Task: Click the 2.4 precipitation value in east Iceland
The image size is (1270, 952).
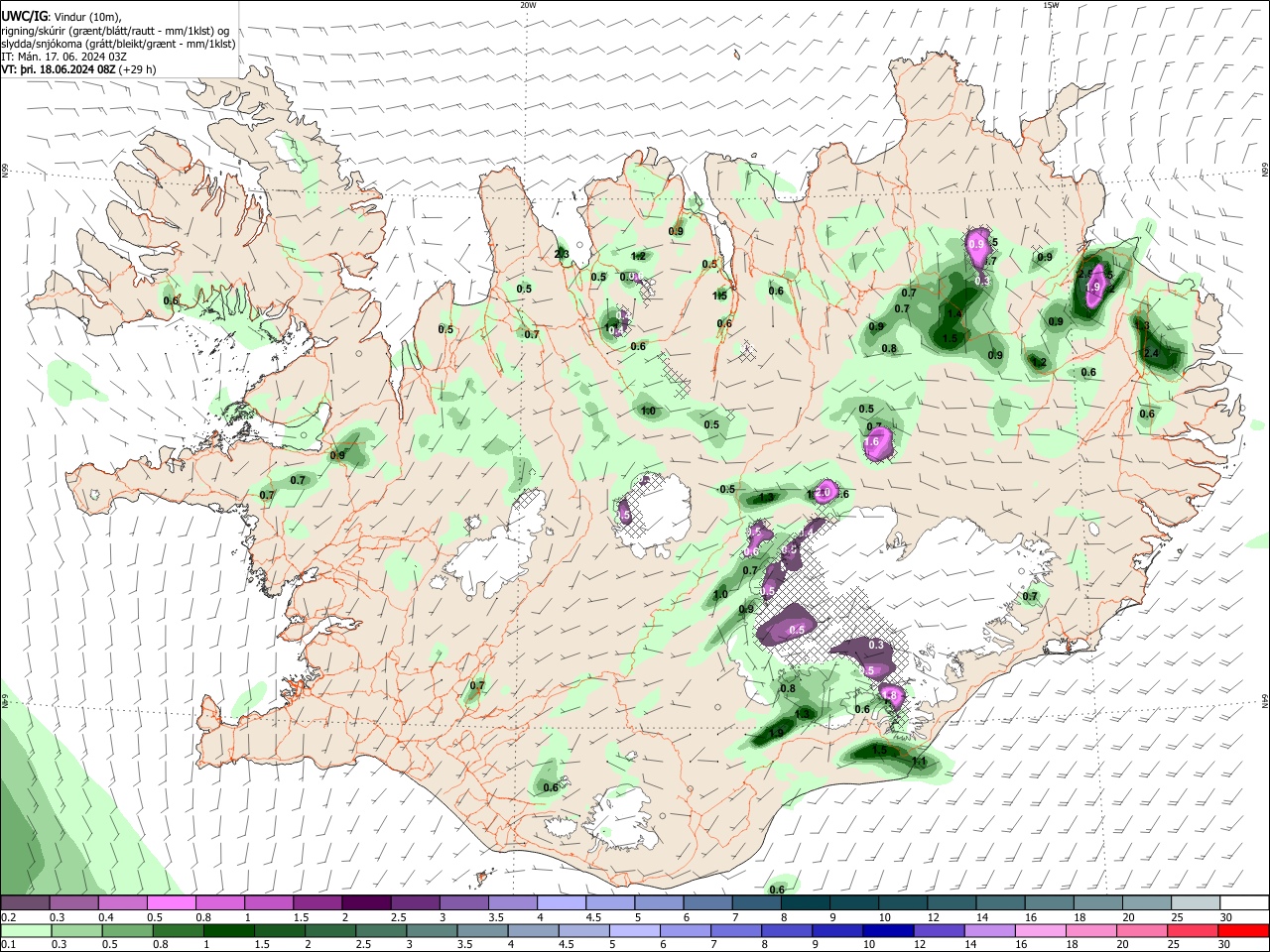Action: coord(1151,353)
